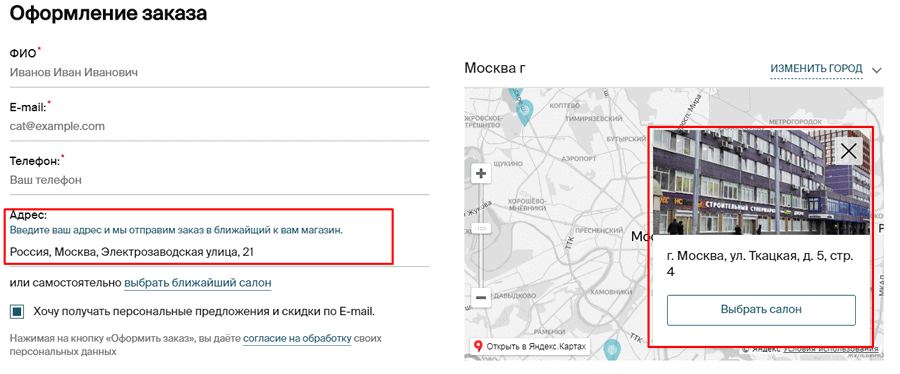900x374 pixels.
Task: Click Открыть в Яндекс.Картах button
Action: (x=530, y=346)
